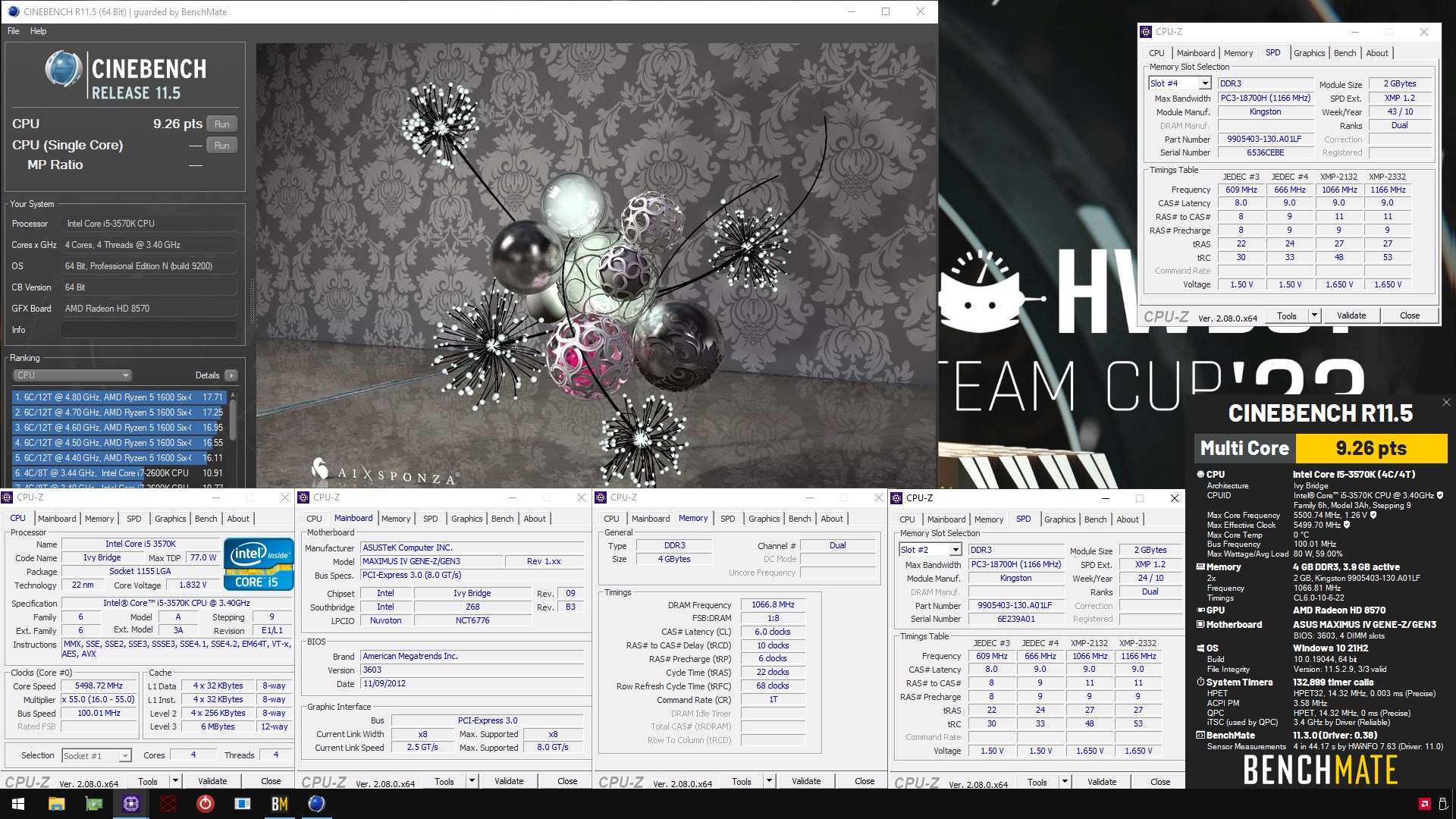Click the Cinebench Release 11.5 logo
Viewport: 1456px width, 819px height.
click(125, 76)
